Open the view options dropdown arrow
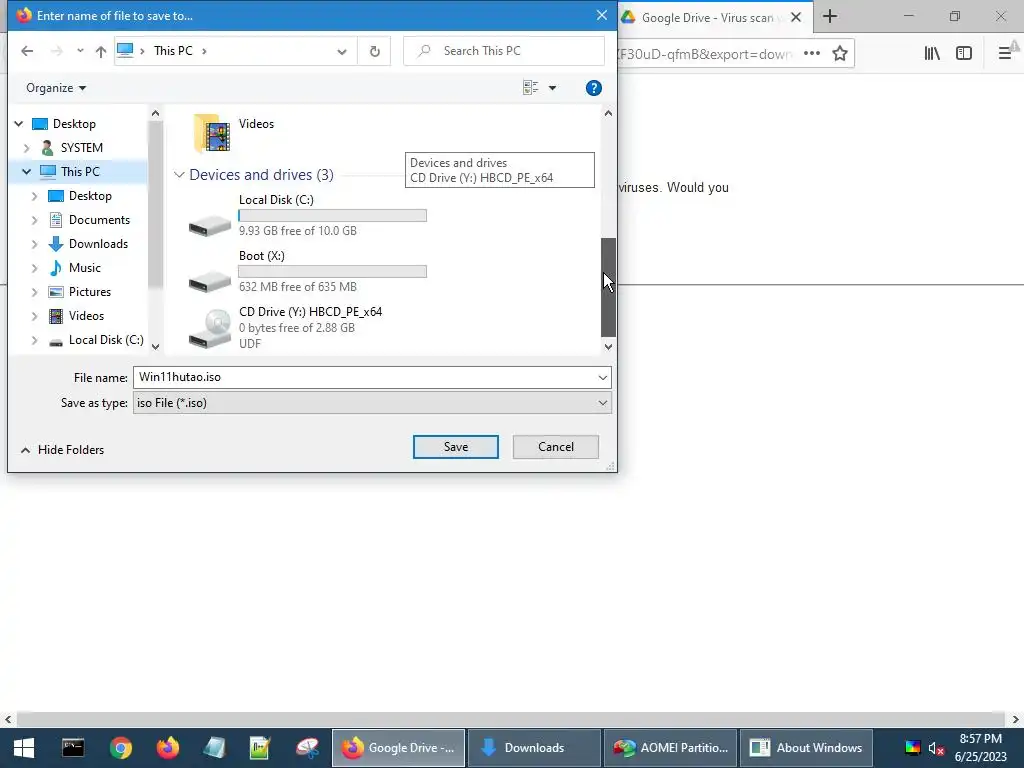 (x=552, y=88)
